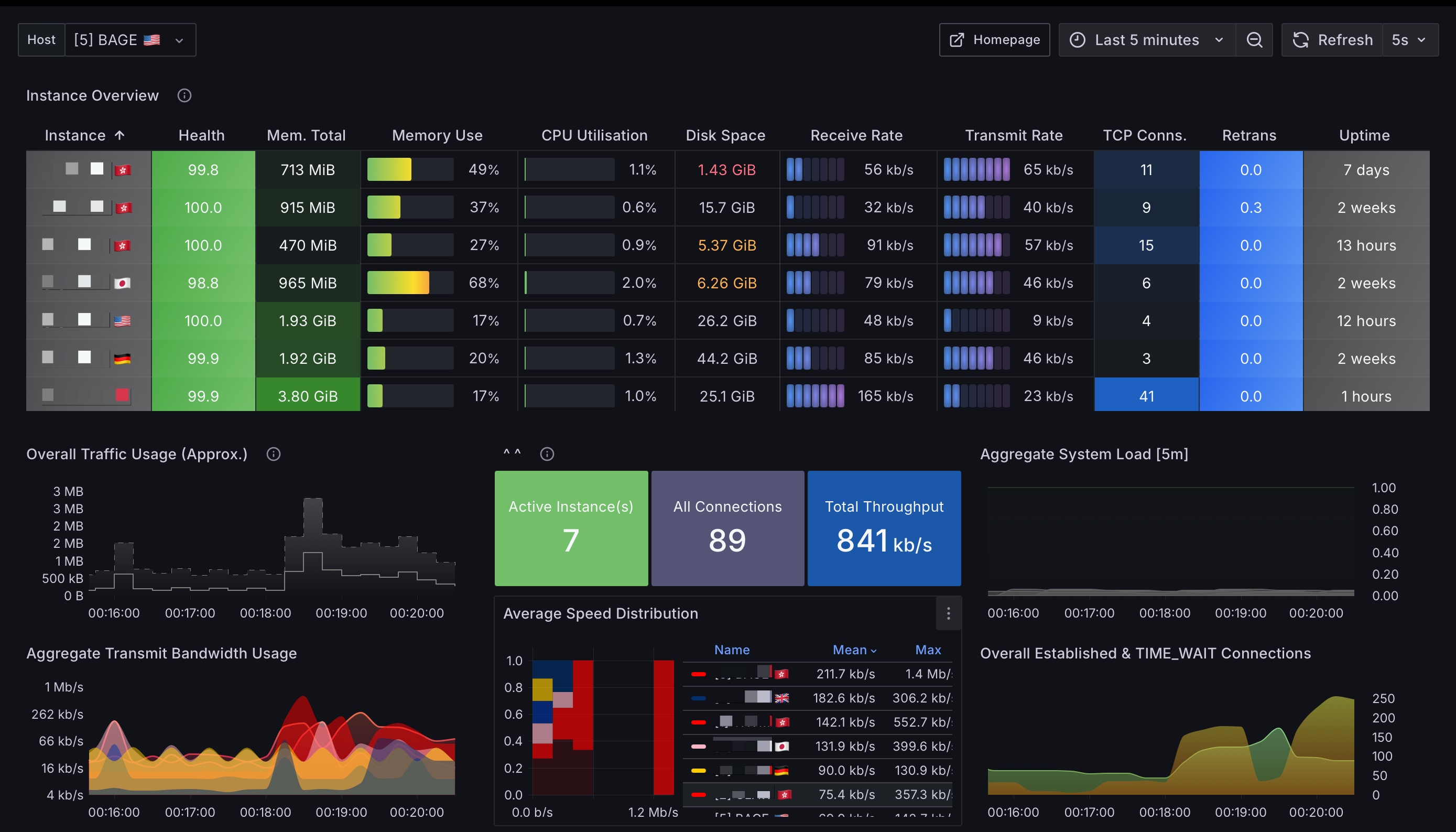Click the Refresh dashboard button
The image size is (1456, 832).
click(x=1332, y=40)
